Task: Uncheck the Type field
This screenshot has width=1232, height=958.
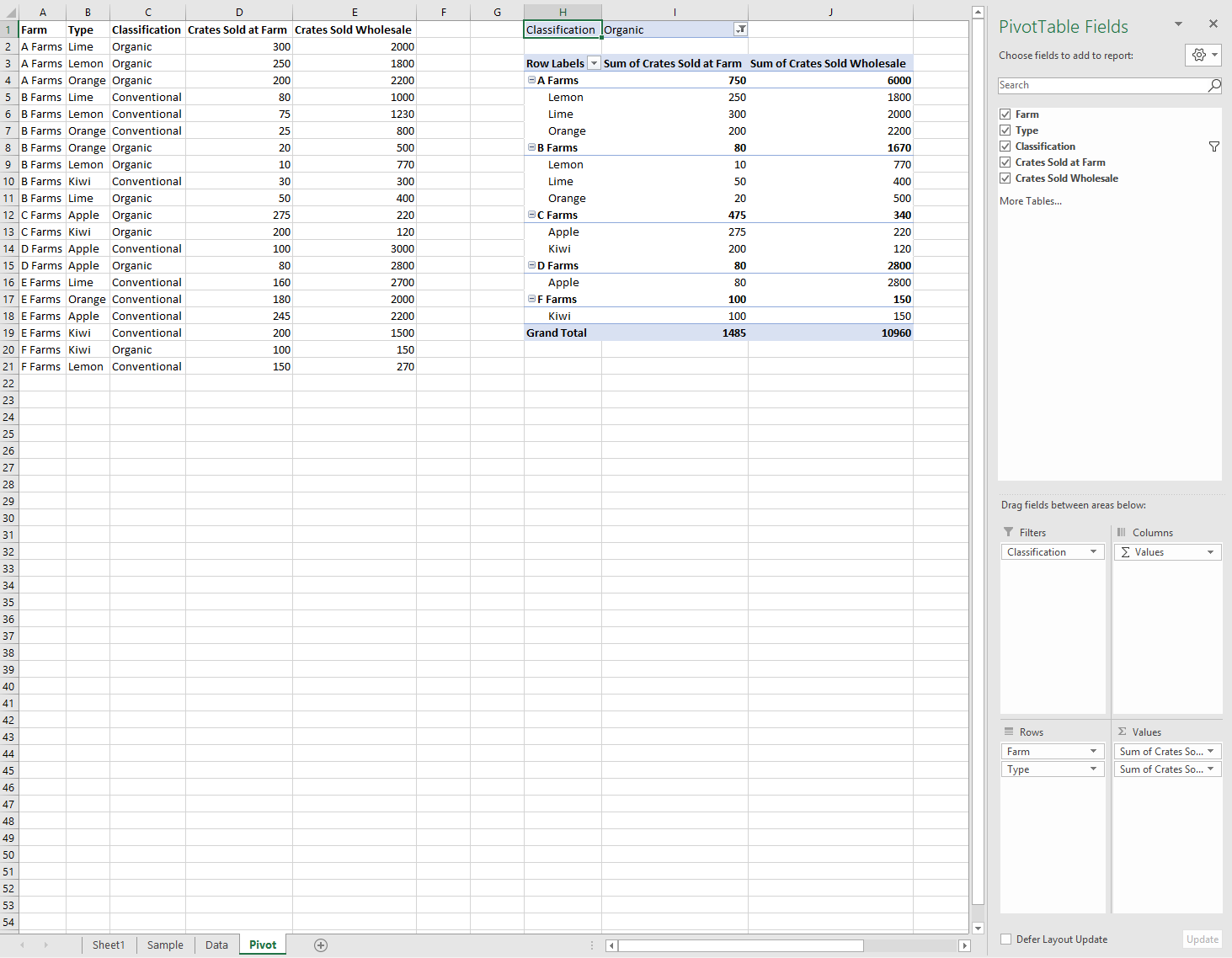Action: (x=1005, y=130)
